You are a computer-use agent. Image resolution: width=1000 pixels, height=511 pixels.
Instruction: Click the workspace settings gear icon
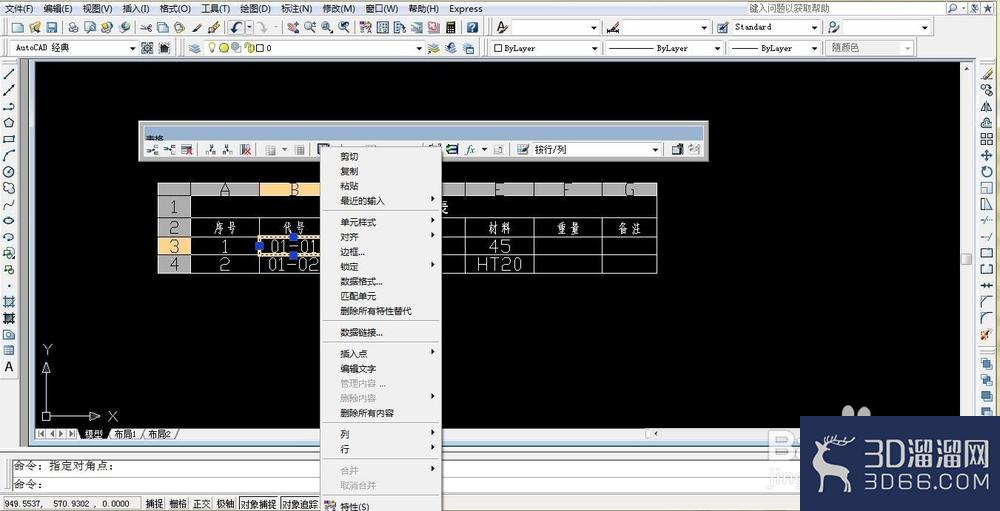147,48
